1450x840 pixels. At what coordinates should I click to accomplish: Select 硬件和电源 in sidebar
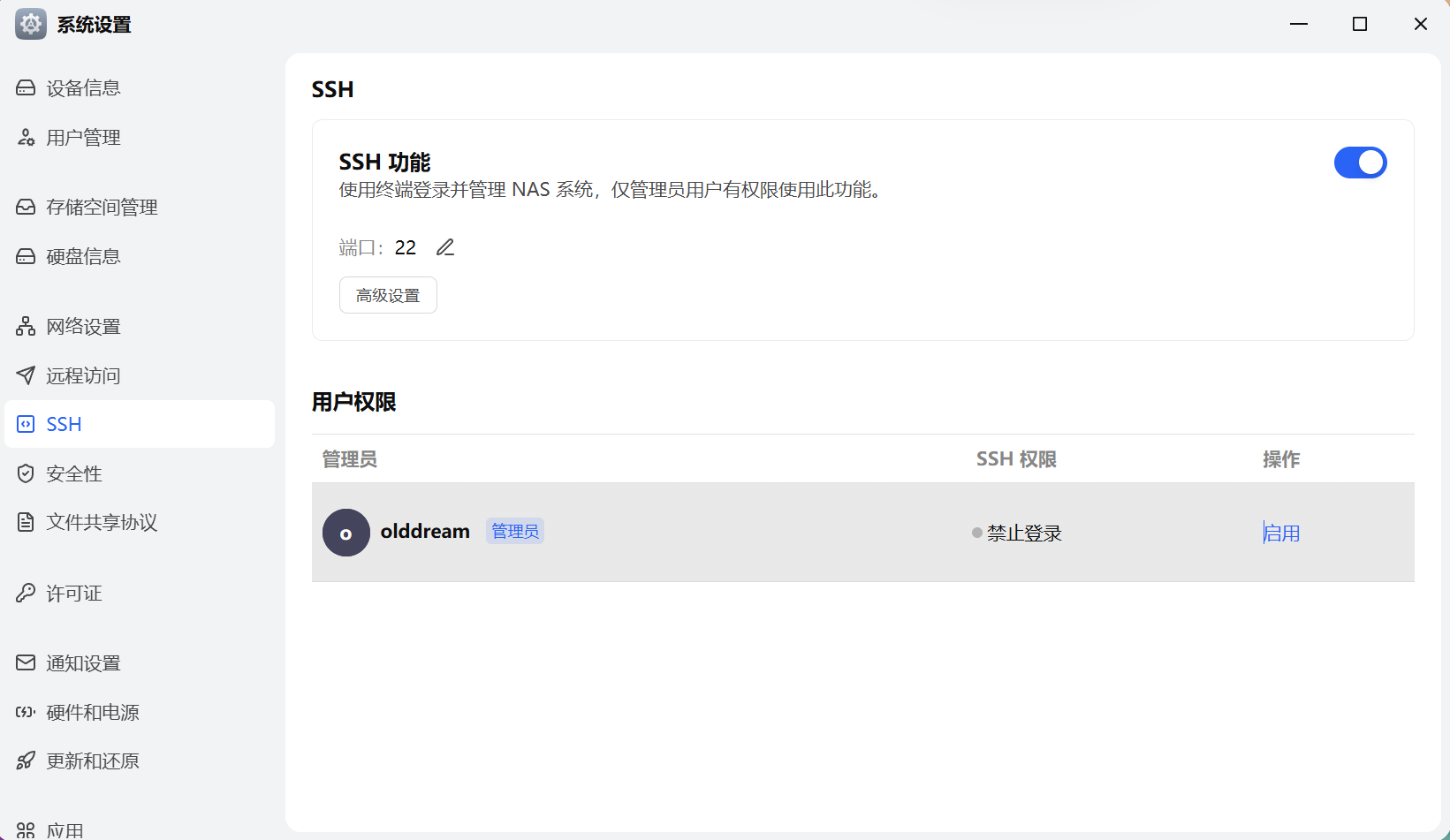(x=92, y=713)
